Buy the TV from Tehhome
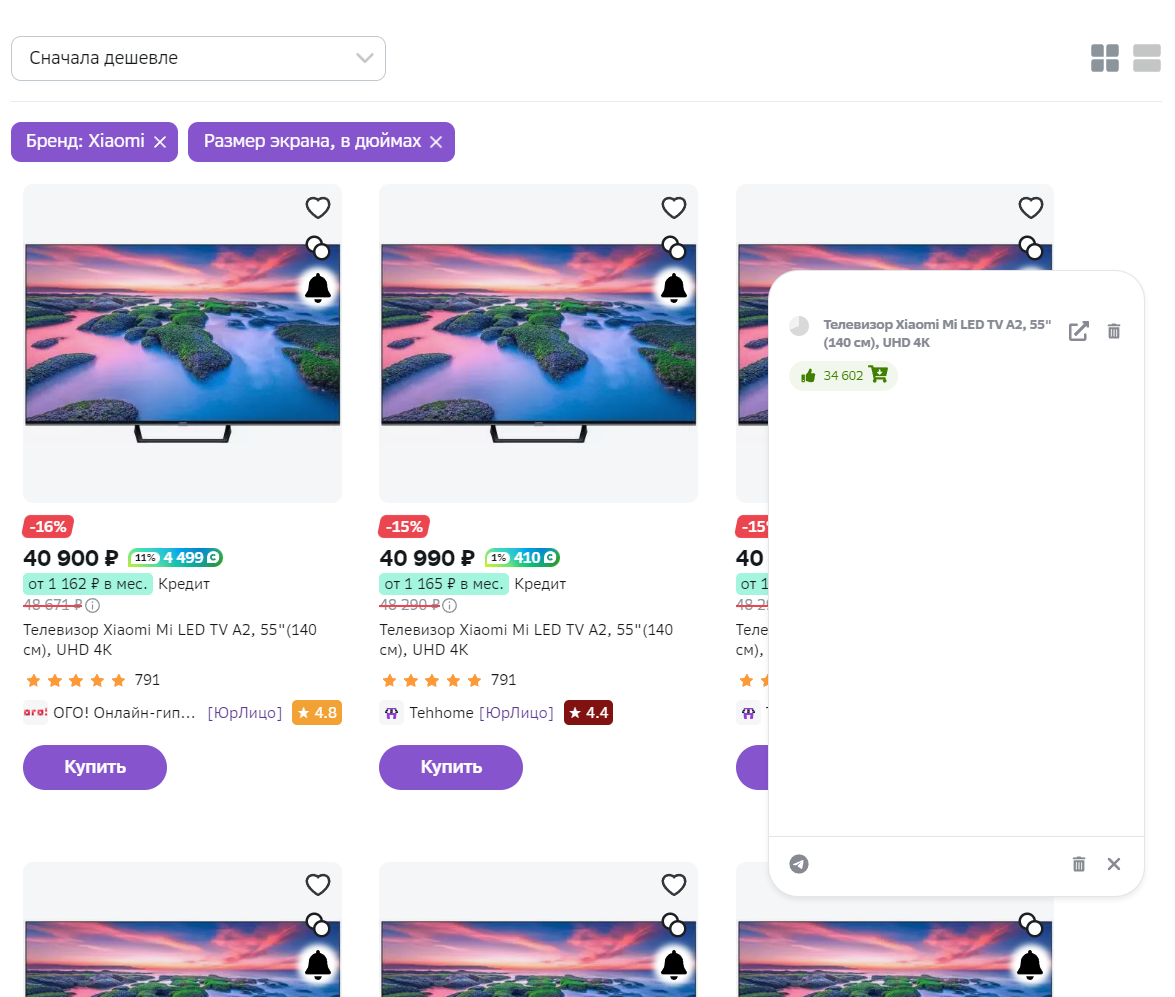1175x997 pixels. (x=450, y=767)
